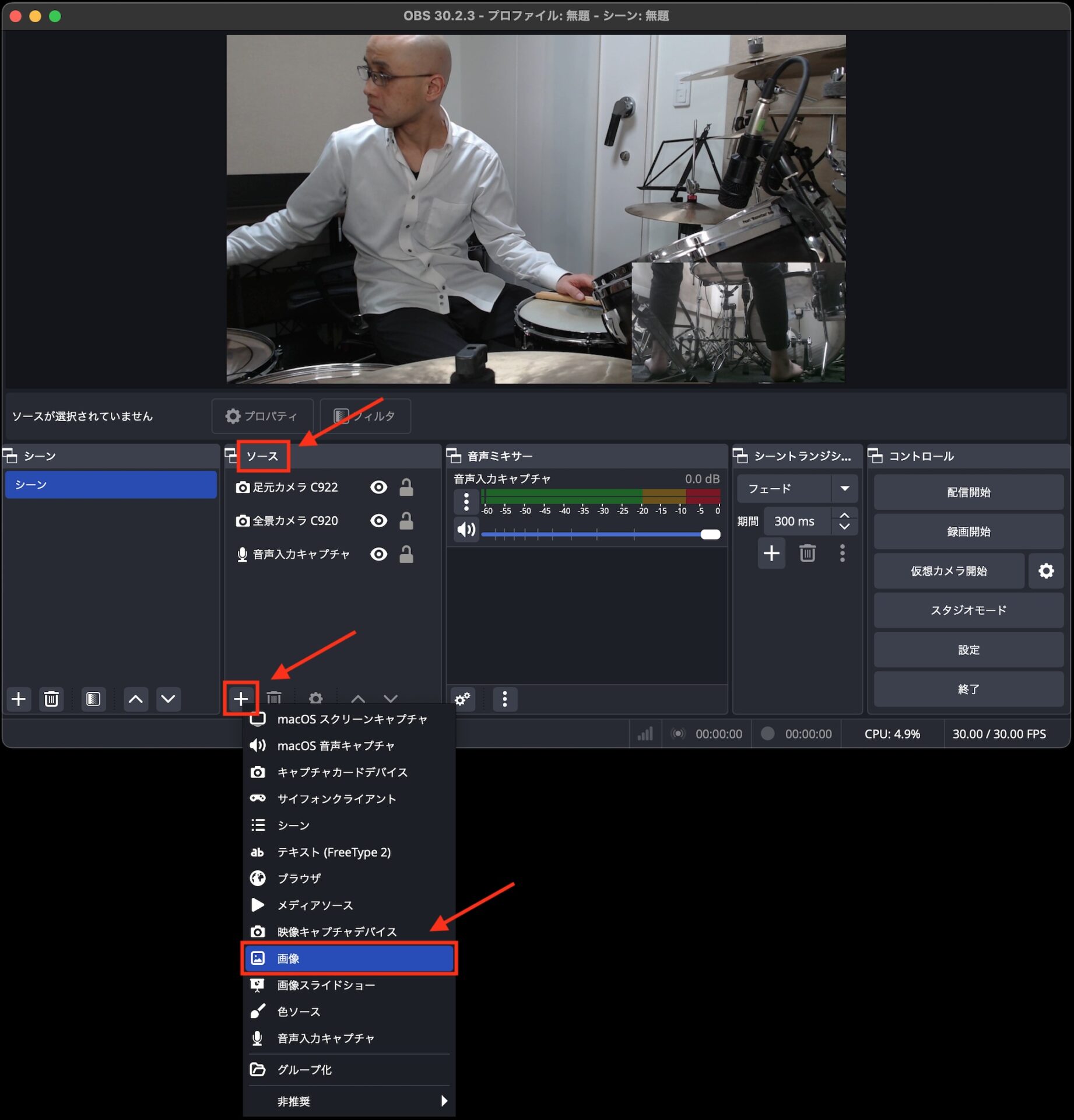Viewport: 1074px width, 1120px height.
Task: Select グループ化 menu entry
Action: coord(349,1069)
